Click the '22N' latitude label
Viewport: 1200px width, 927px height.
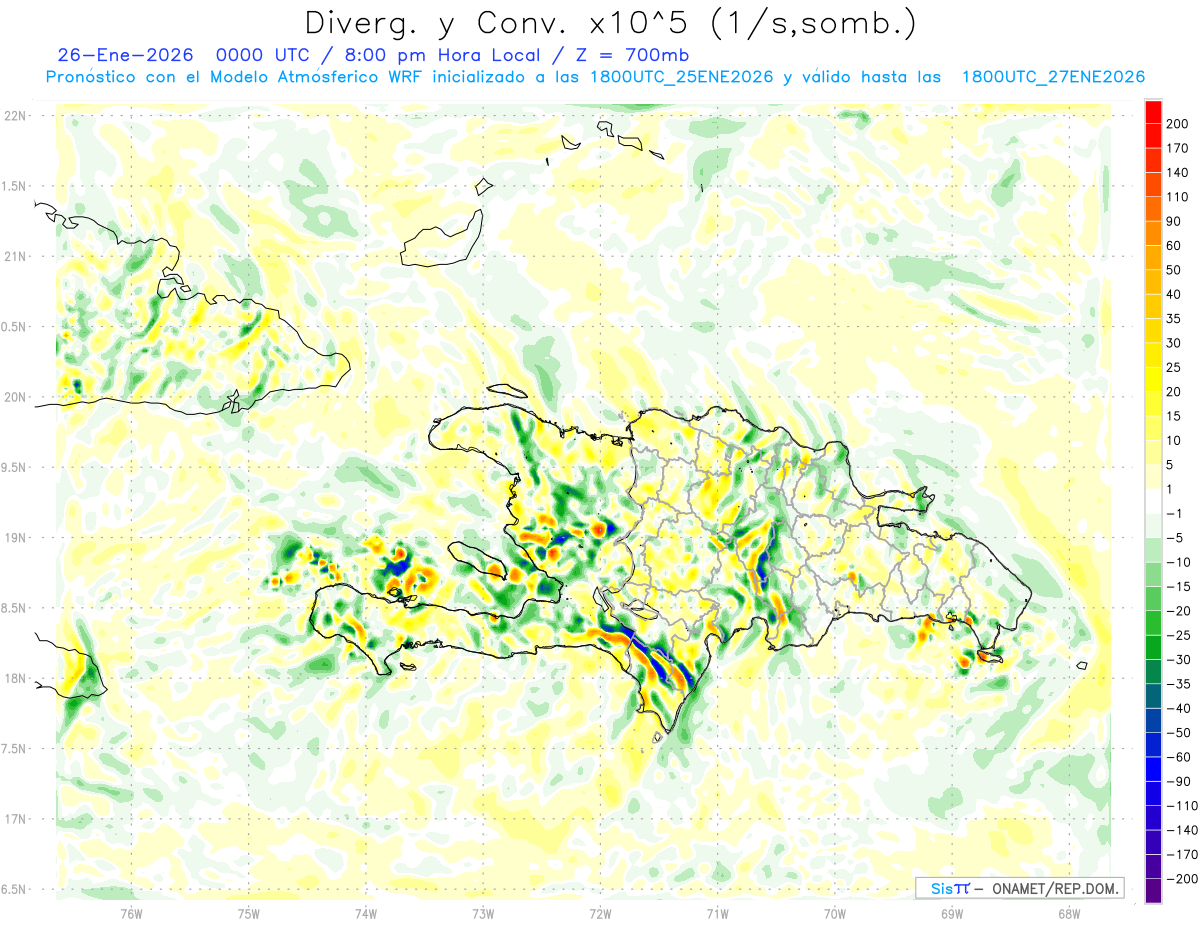(x=15, y=115)
